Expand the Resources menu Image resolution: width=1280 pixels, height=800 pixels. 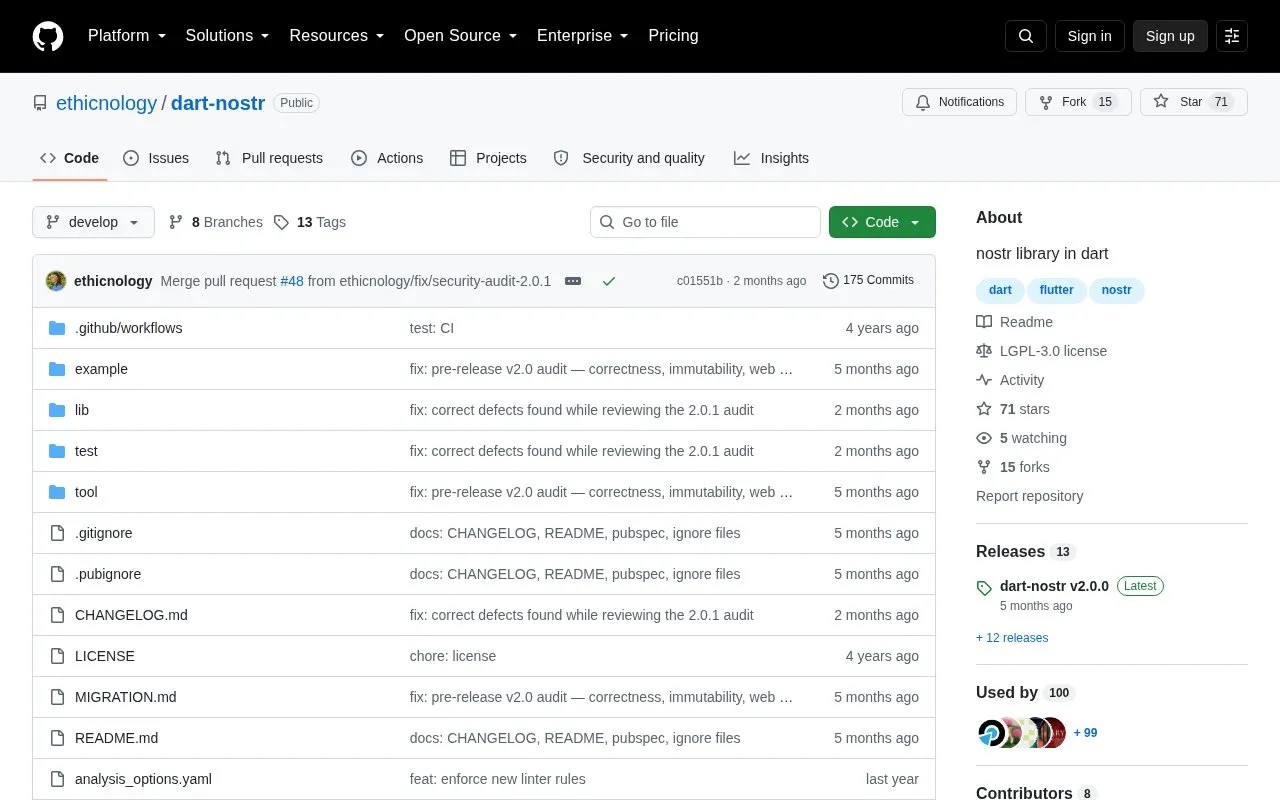tap(337, 36)
